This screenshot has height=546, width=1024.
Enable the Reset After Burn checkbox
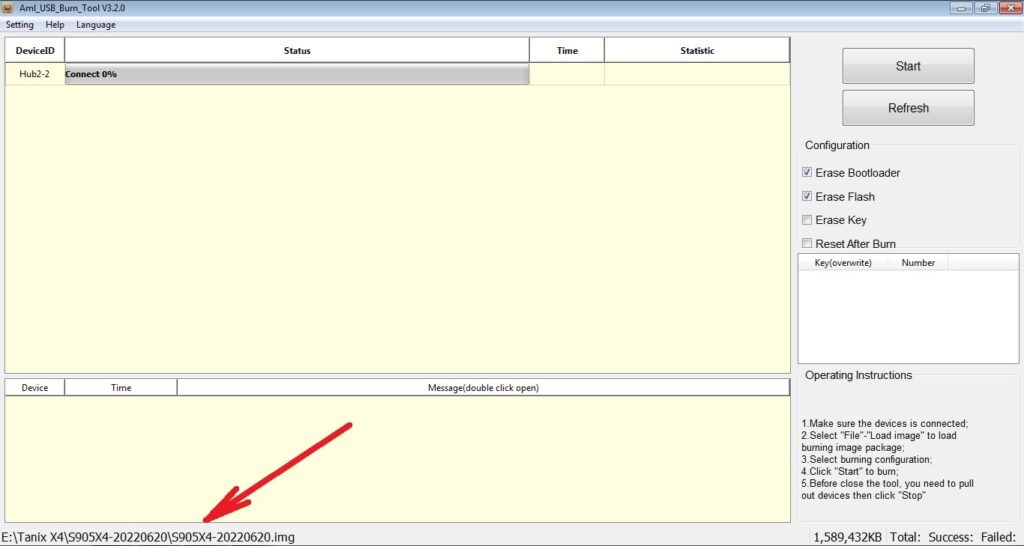coord(807,243)
